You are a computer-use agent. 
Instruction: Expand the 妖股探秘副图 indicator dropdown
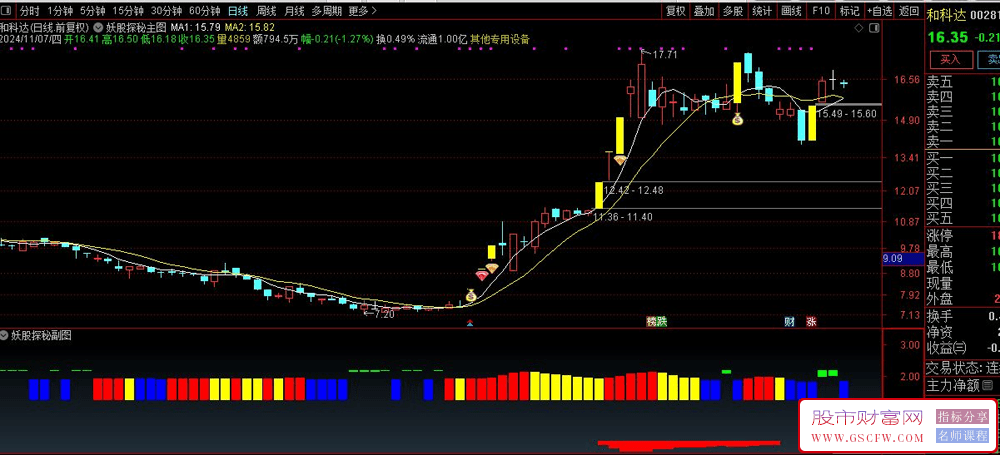pyautogui.click(x=4, y=336)
